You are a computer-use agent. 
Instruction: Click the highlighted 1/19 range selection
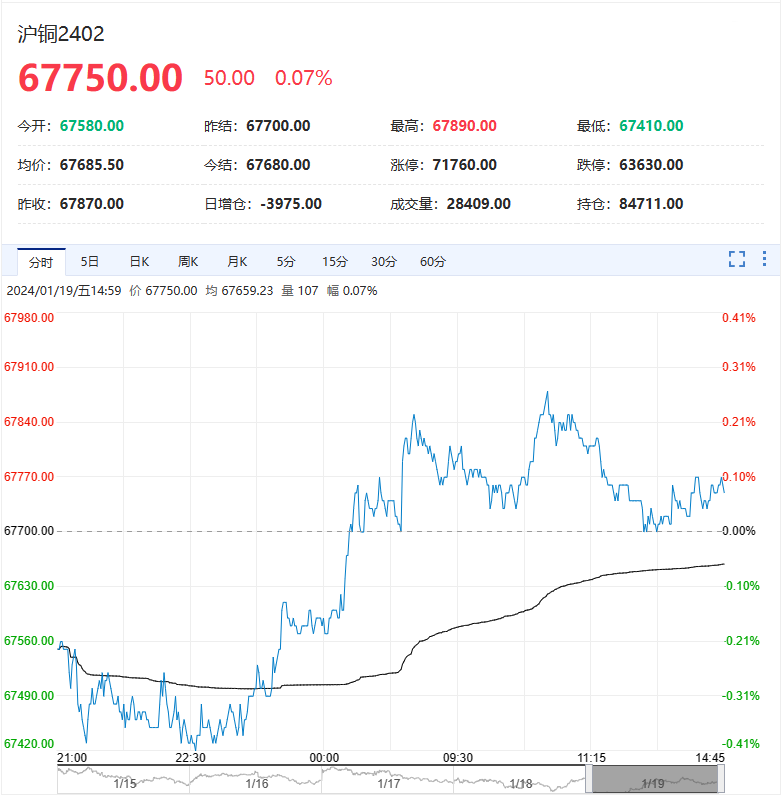[x=655, y=779]
